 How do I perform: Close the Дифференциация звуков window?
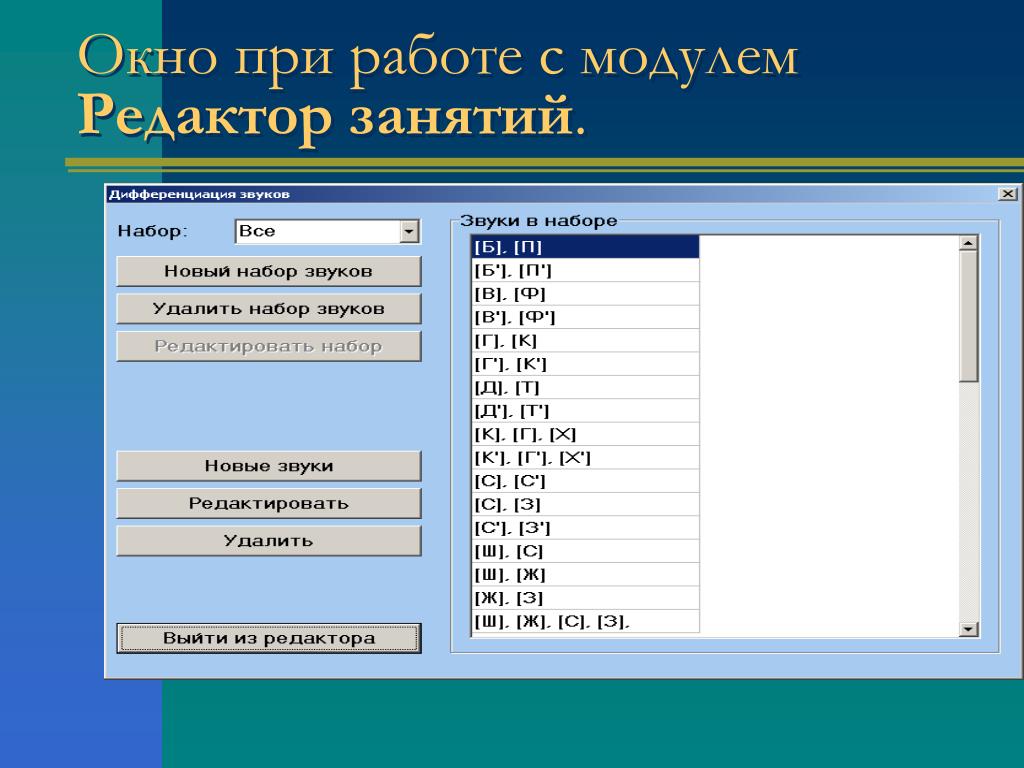[x=1008, y=194]
